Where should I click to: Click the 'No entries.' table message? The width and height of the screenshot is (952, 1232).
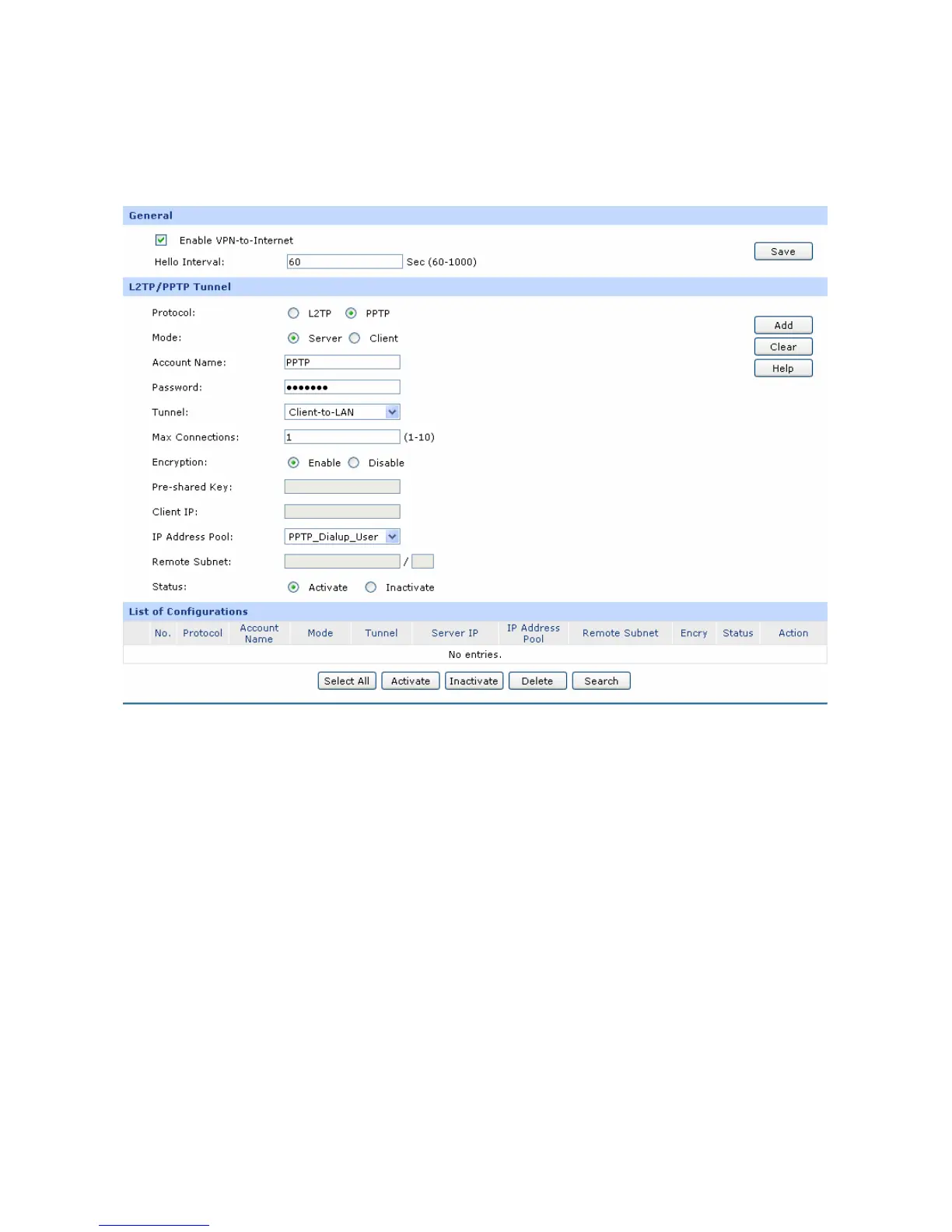click(474, 655)
